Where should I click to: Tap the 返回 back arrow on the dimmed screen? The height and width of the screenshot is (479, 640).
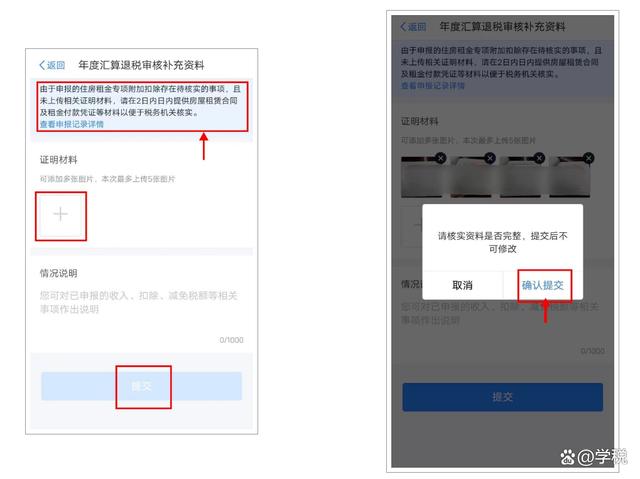coord(413,27)
